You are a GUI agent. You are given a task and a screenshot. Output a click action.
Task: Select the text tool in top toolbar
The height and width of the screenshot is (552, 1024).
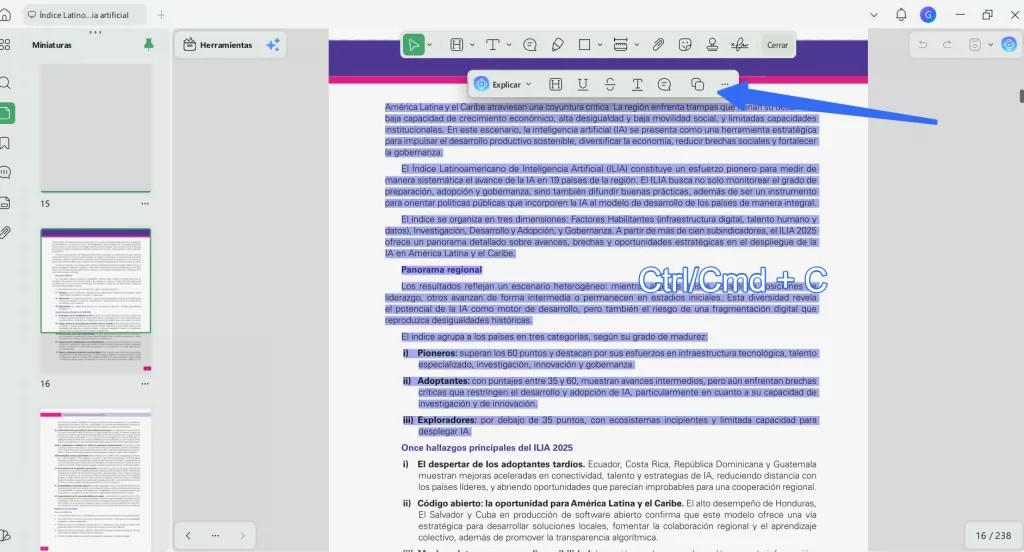click(493, 45)
